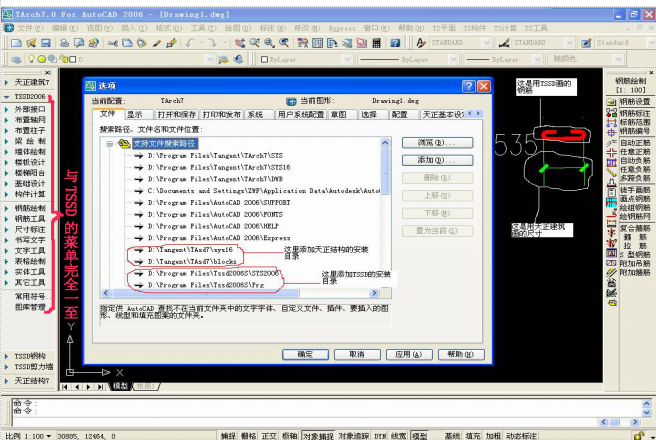
Task: Click the Match Properties brush icon
Action: (x=156, y=43)
